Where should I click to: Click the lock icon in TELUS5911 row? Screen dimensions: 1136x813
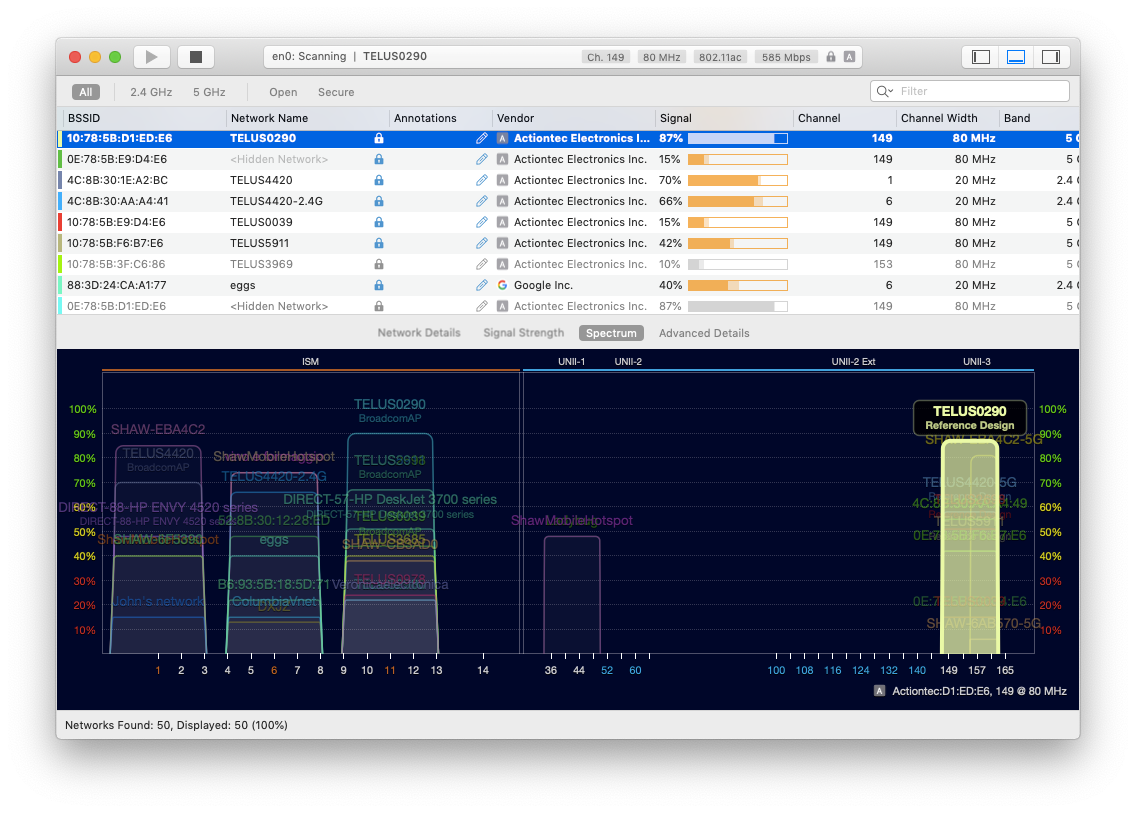coord(378,243)
